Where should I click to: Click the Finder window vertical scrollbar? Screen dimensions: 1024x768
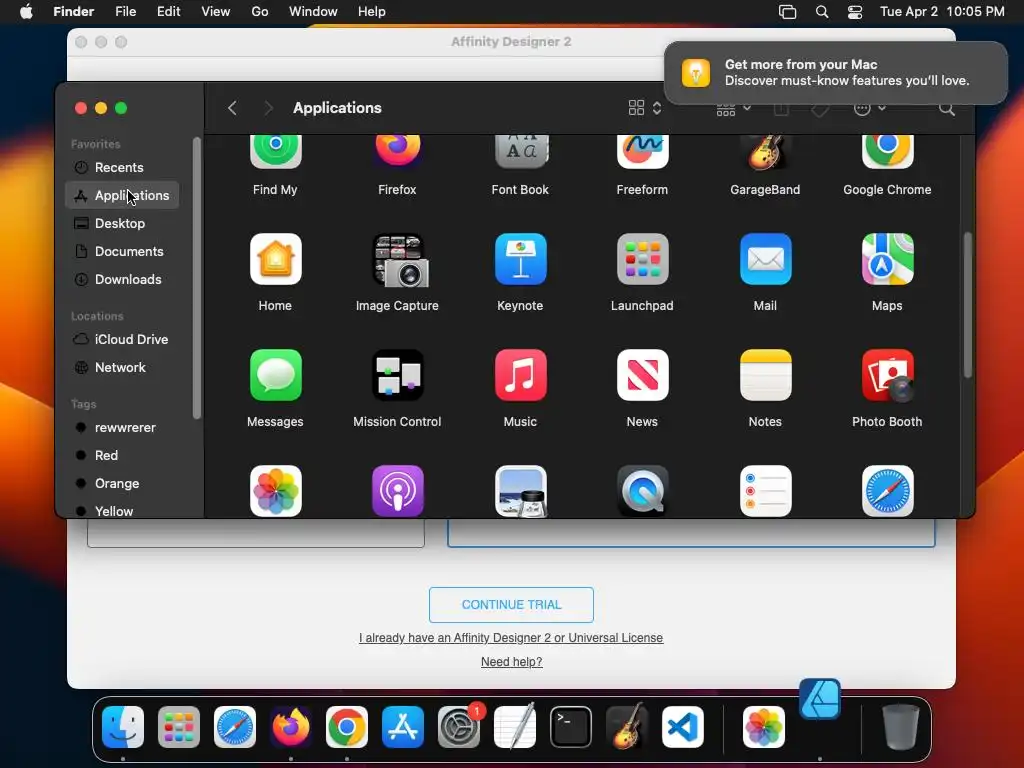click(x=968, y=305)
